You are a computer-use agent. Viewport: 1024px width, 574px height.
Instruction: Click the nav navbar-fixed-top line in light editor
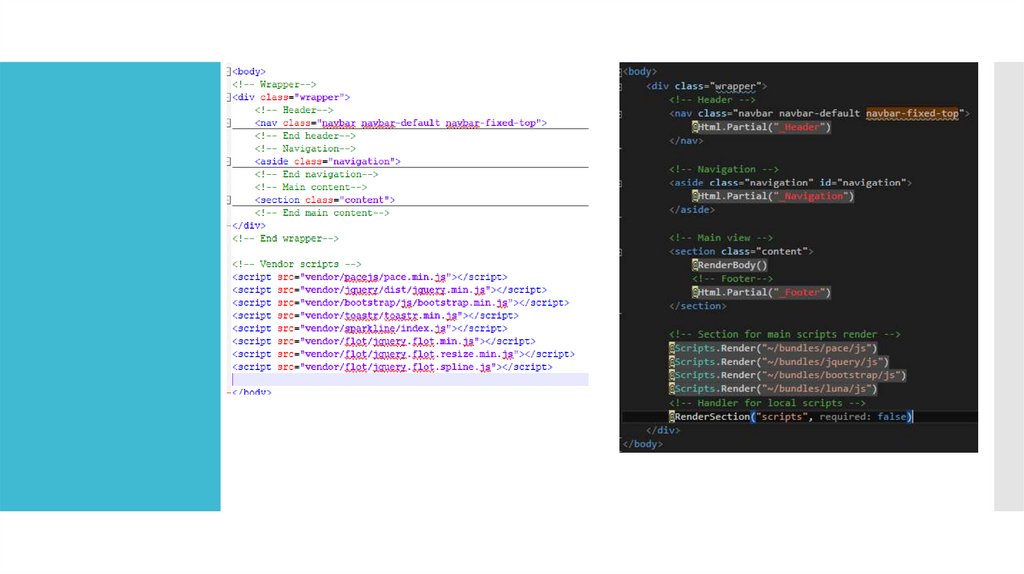pyautogui.click(x=401, y=123)
